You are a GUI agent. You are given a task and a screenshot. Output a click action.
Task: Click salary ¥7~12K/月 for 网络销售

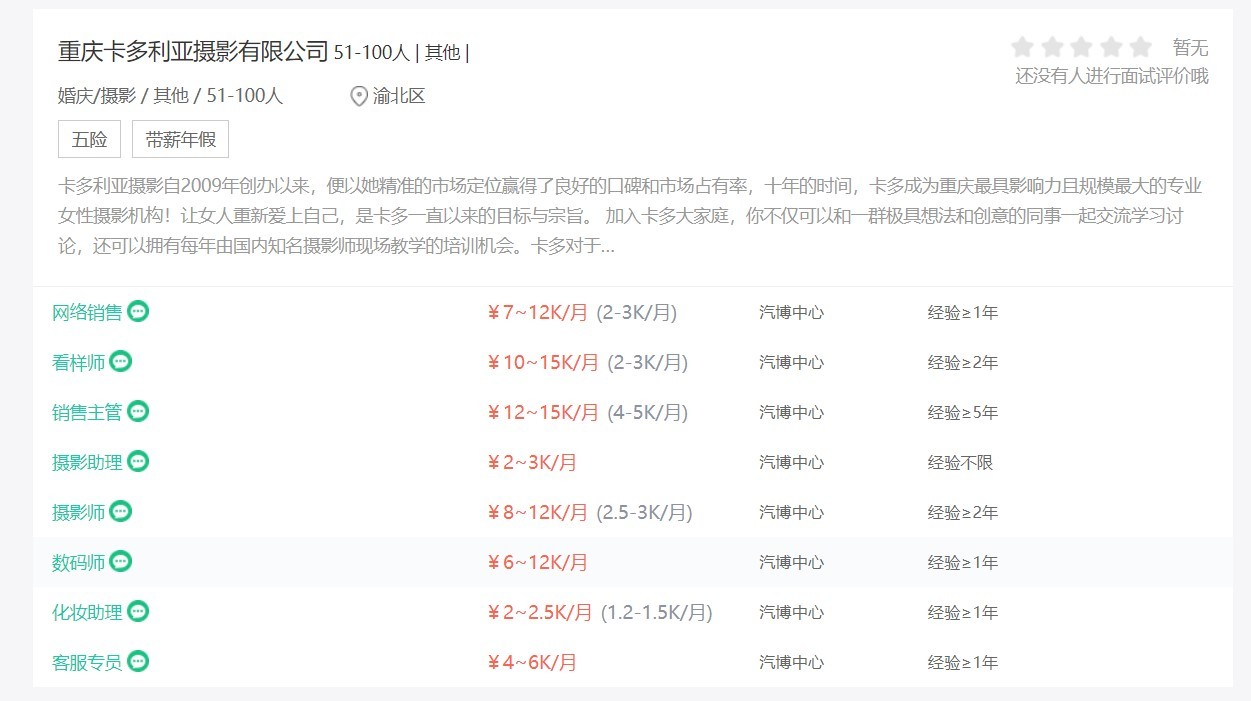pos(537,313)
